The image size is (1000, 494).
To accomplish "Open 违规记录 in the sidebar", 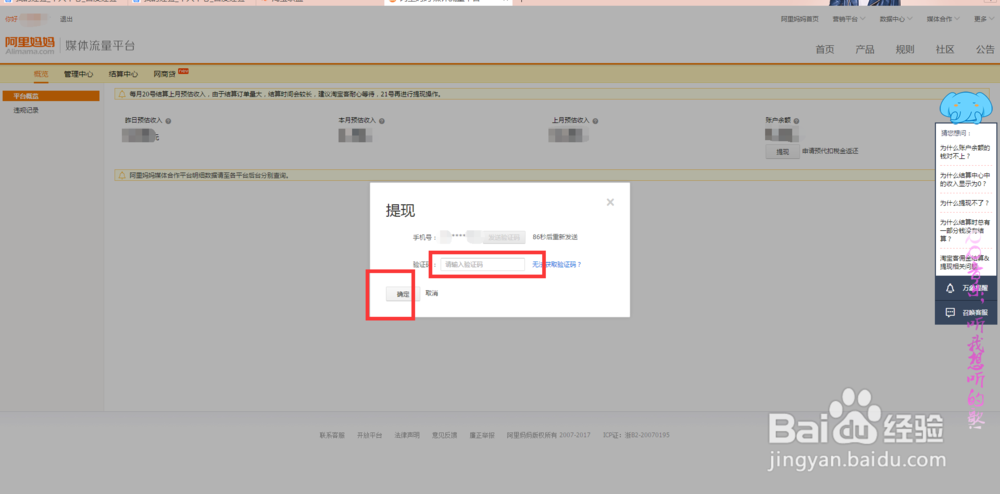I will point(26,110).
